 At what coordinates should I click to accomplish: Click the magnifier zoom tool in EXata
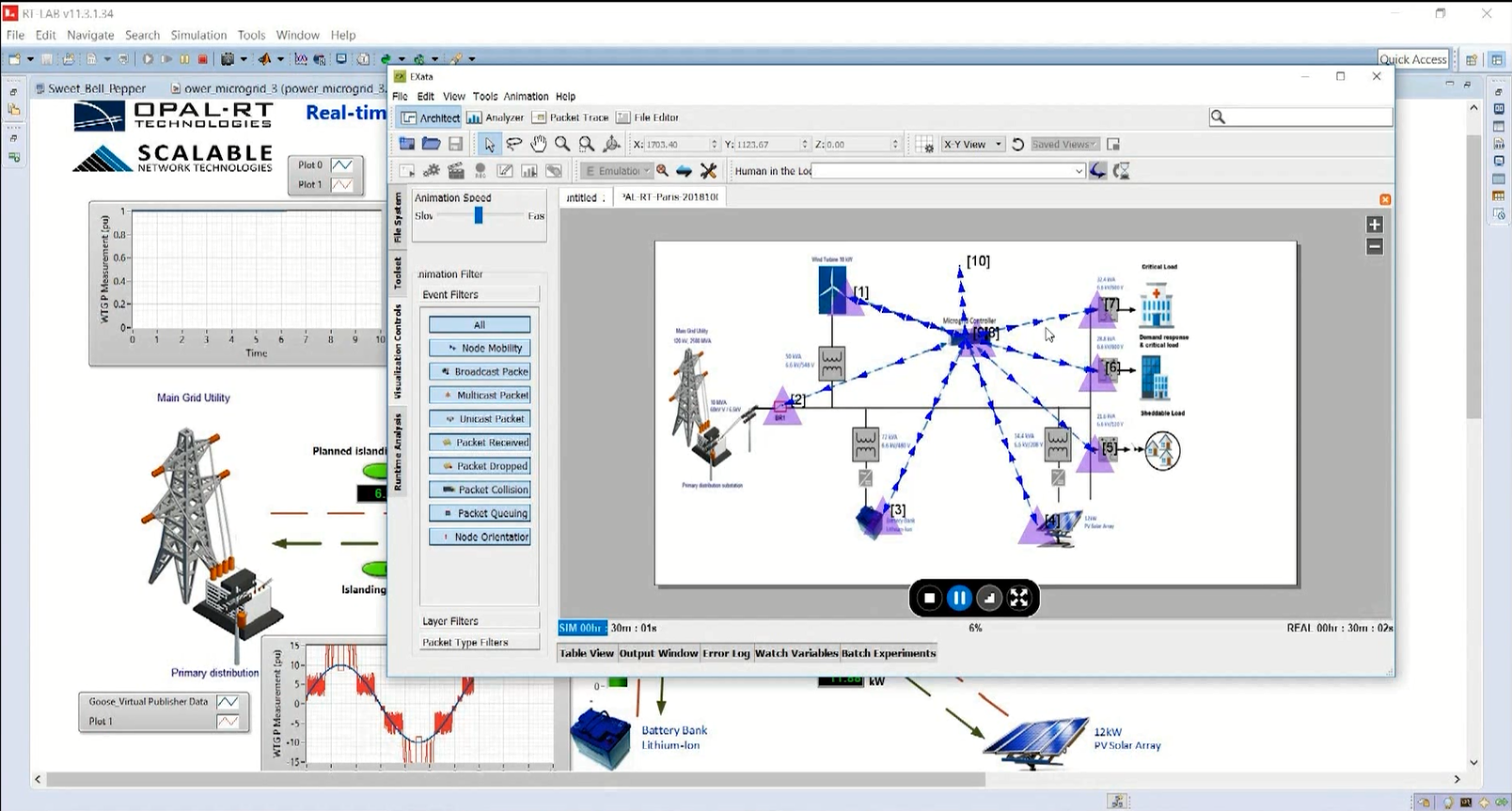click(x=562, y=144)
